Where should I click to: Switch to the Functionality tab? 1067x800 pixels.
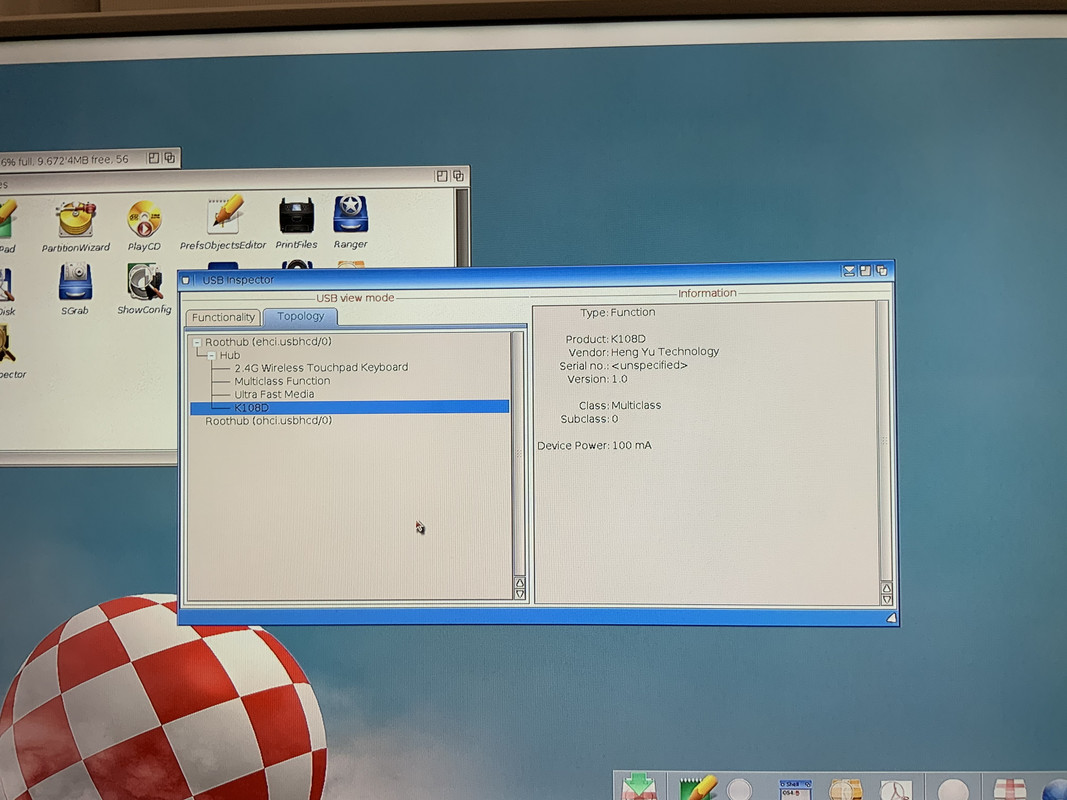coord(223,318)
